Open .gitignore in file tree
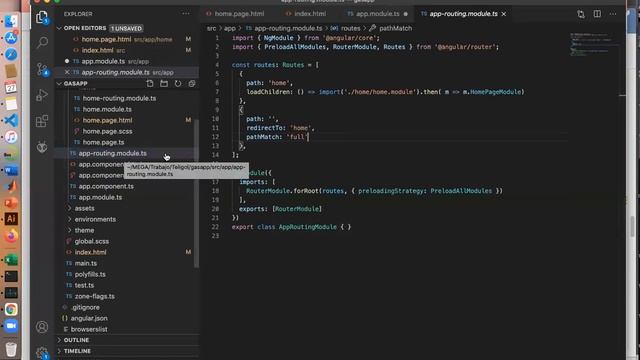Screen dimensions: 640x360 (x=86, y=307)
